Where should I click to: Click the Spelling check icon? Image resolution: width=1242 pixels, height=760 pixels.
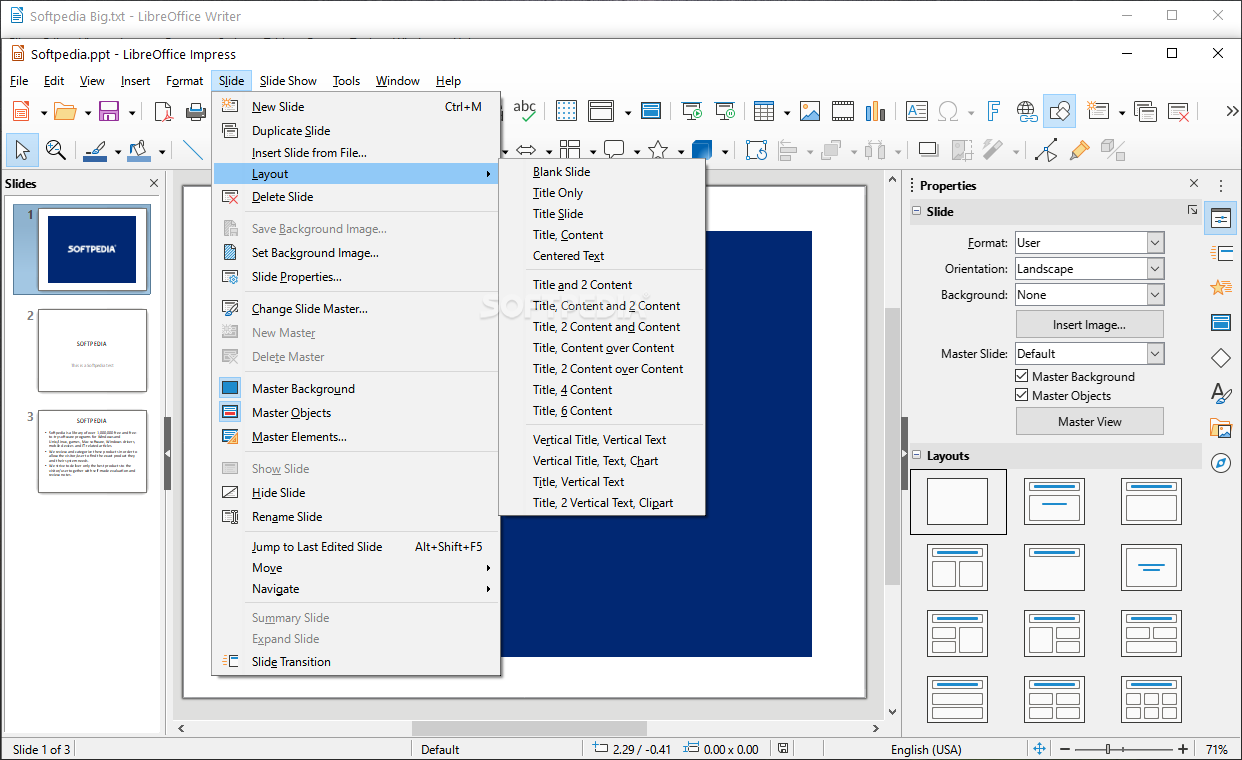pos(524,110)
